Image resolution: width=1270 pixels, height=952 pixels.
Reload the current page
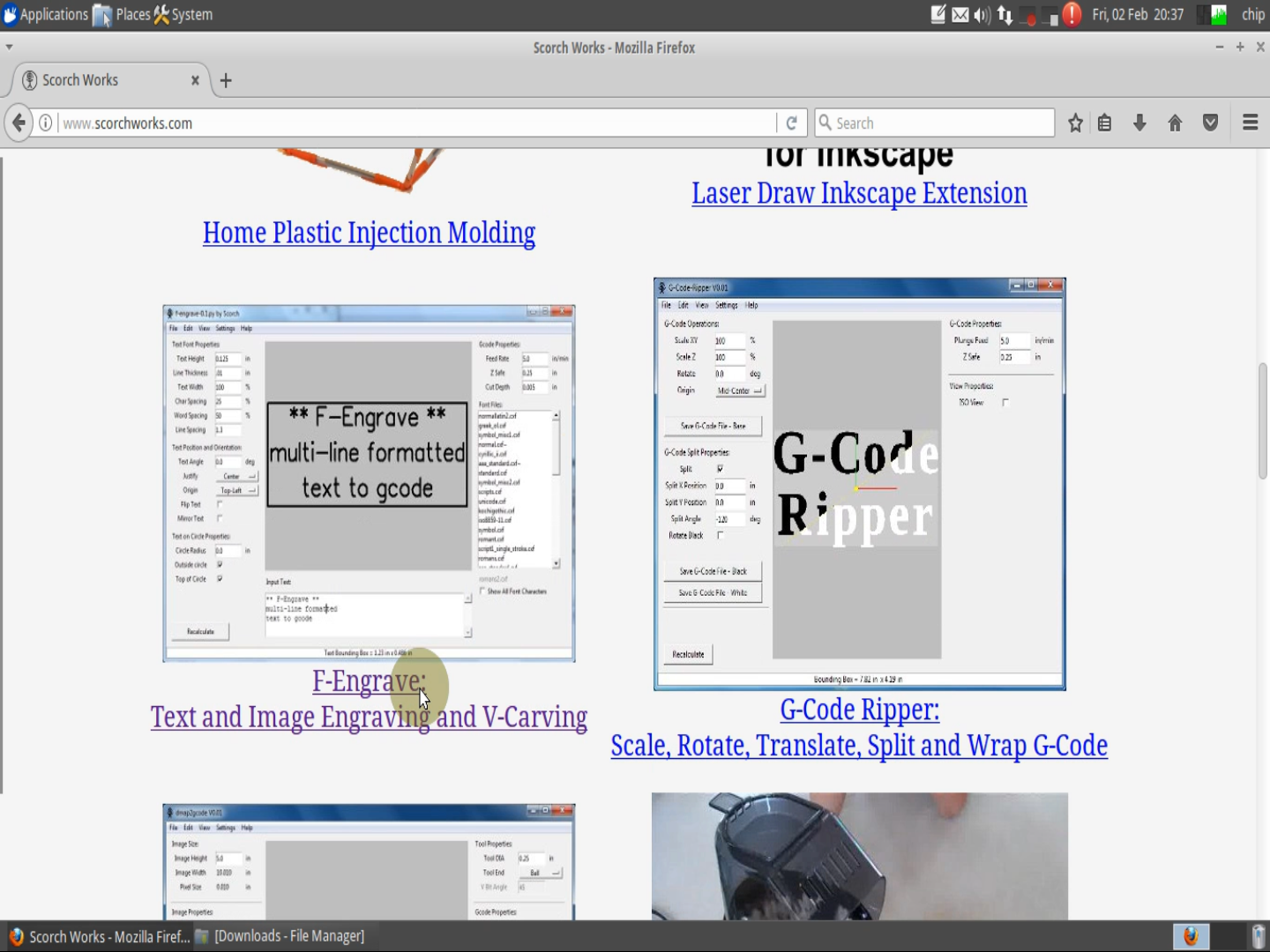pyautogui.click(x=791, y=123)
